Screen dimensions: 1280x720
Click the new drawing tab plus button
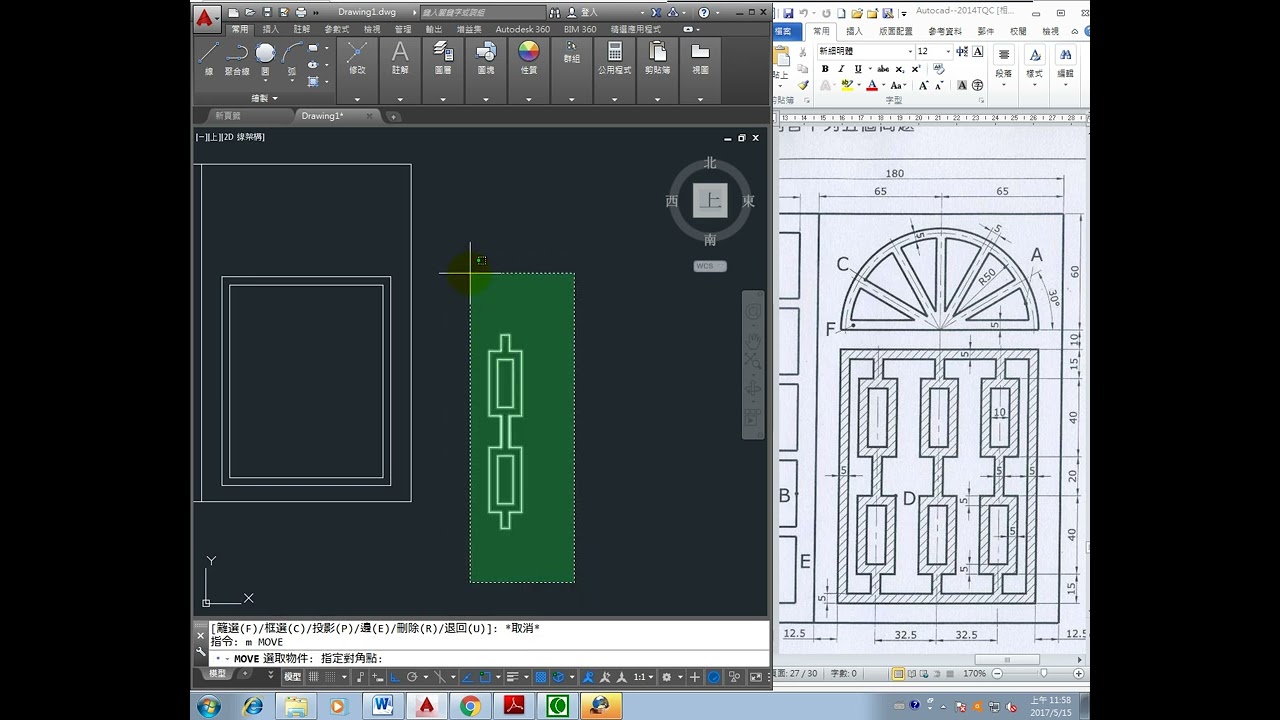tap(393, 116)
